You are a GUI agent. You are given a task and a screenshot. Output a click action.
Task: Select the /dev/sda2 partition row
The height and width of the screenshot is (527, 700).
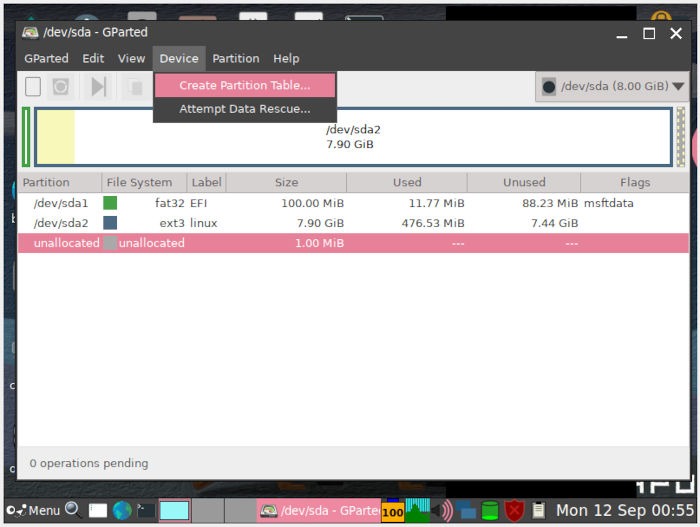[x=353, y=223]
